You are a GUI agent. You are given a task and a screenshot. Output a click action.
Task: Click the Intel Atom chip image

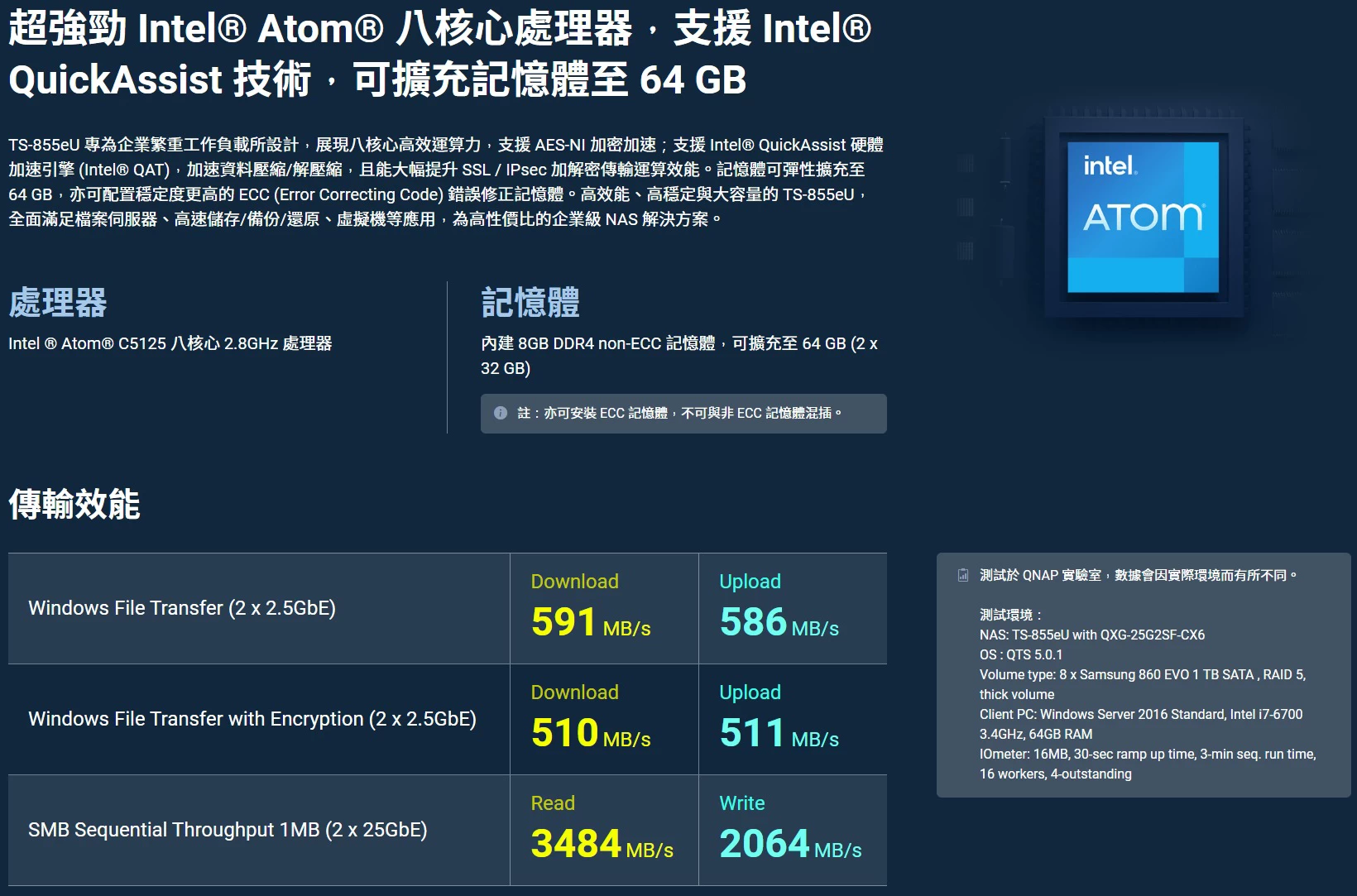(x=1143, y=218)
